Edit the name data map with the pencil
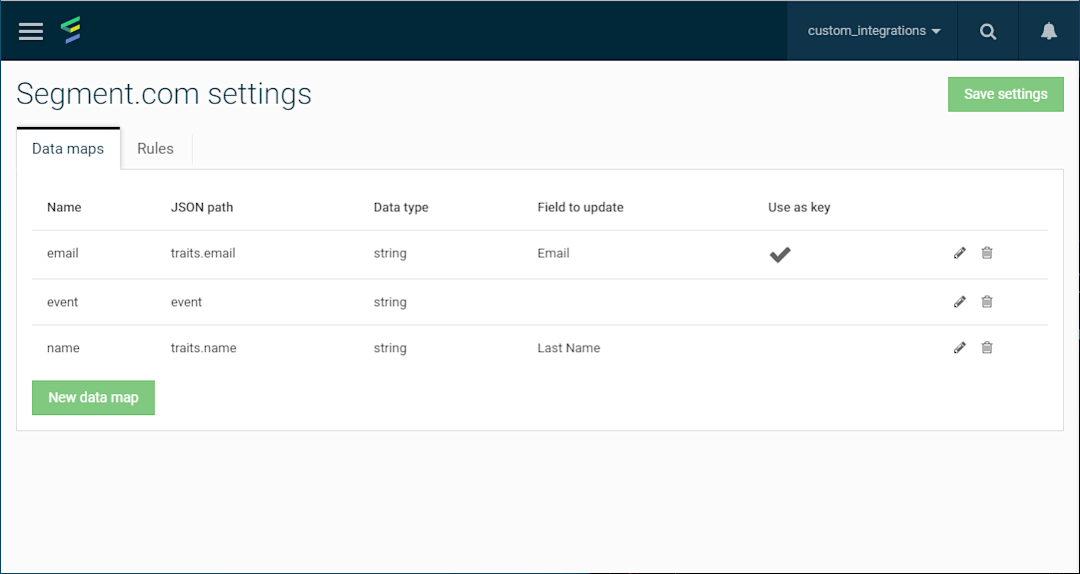This screenshot has height=574, width=1080. pos(959,348)
